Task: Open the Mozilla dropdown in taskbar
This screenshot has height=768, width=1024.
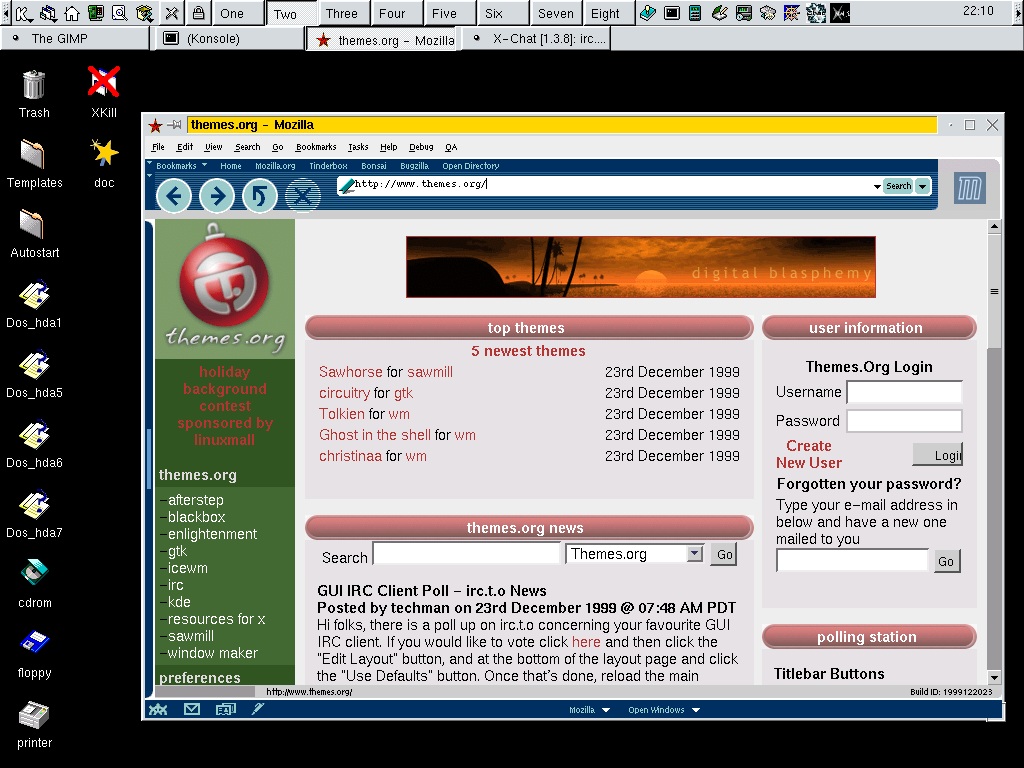Action: [589, 710]
